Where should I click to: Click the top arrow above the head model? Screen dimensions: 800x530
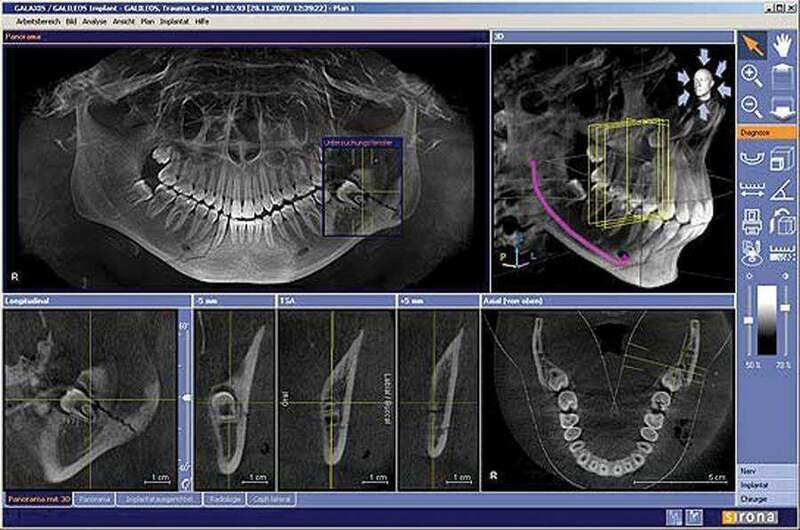(704, 56)
